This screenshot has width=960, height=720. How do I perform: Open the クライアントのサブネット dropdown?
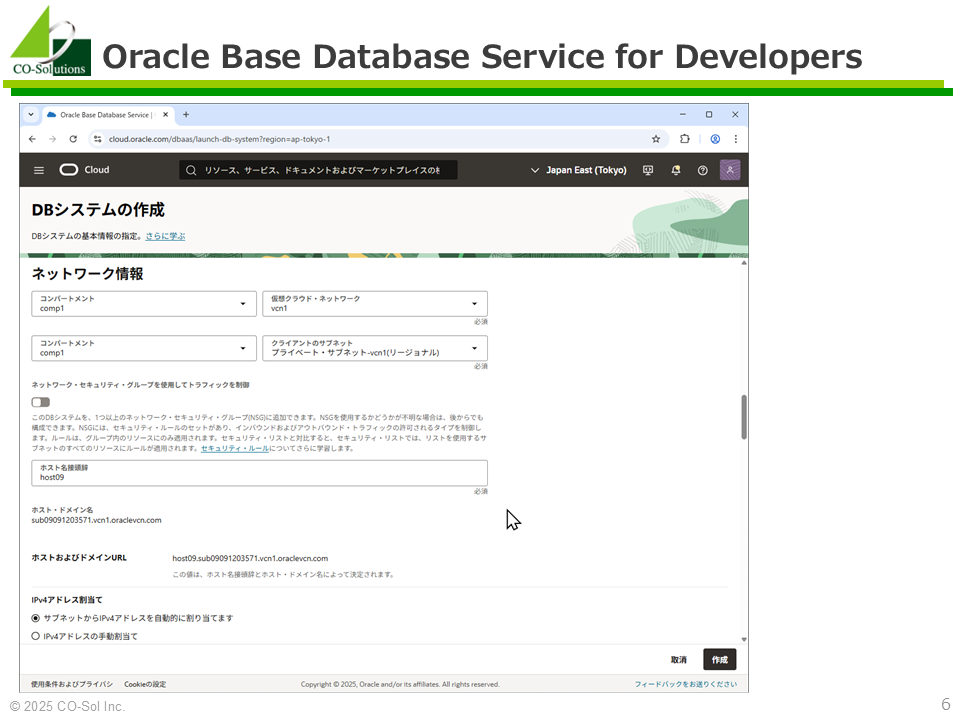pyautogui.click(x=375, y=348)
